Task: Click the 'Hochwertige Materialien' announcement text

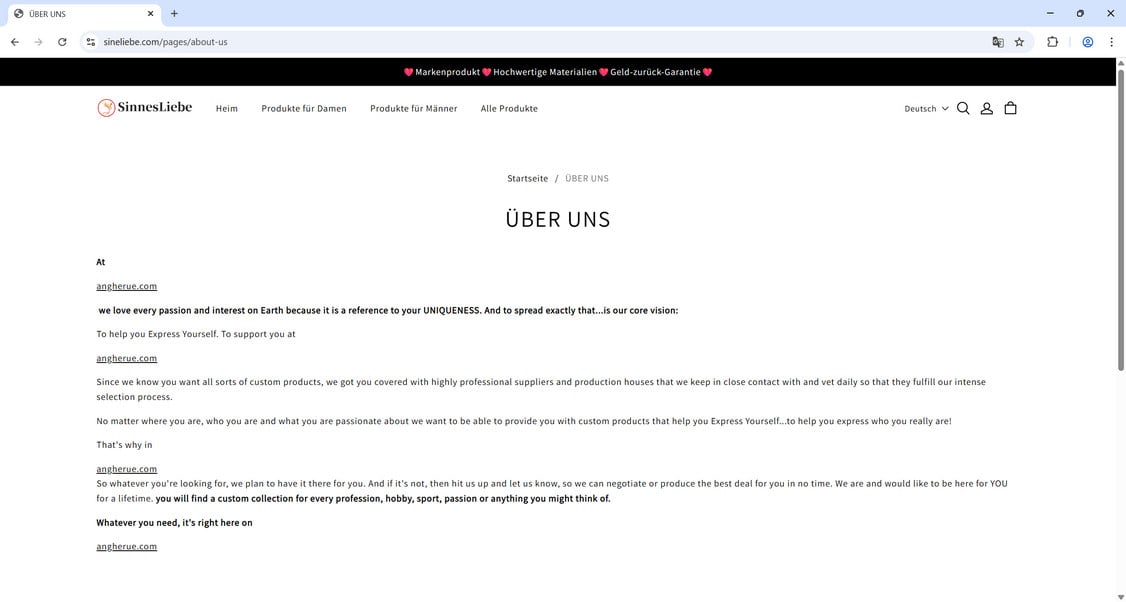Action: [x=545, y=72]
